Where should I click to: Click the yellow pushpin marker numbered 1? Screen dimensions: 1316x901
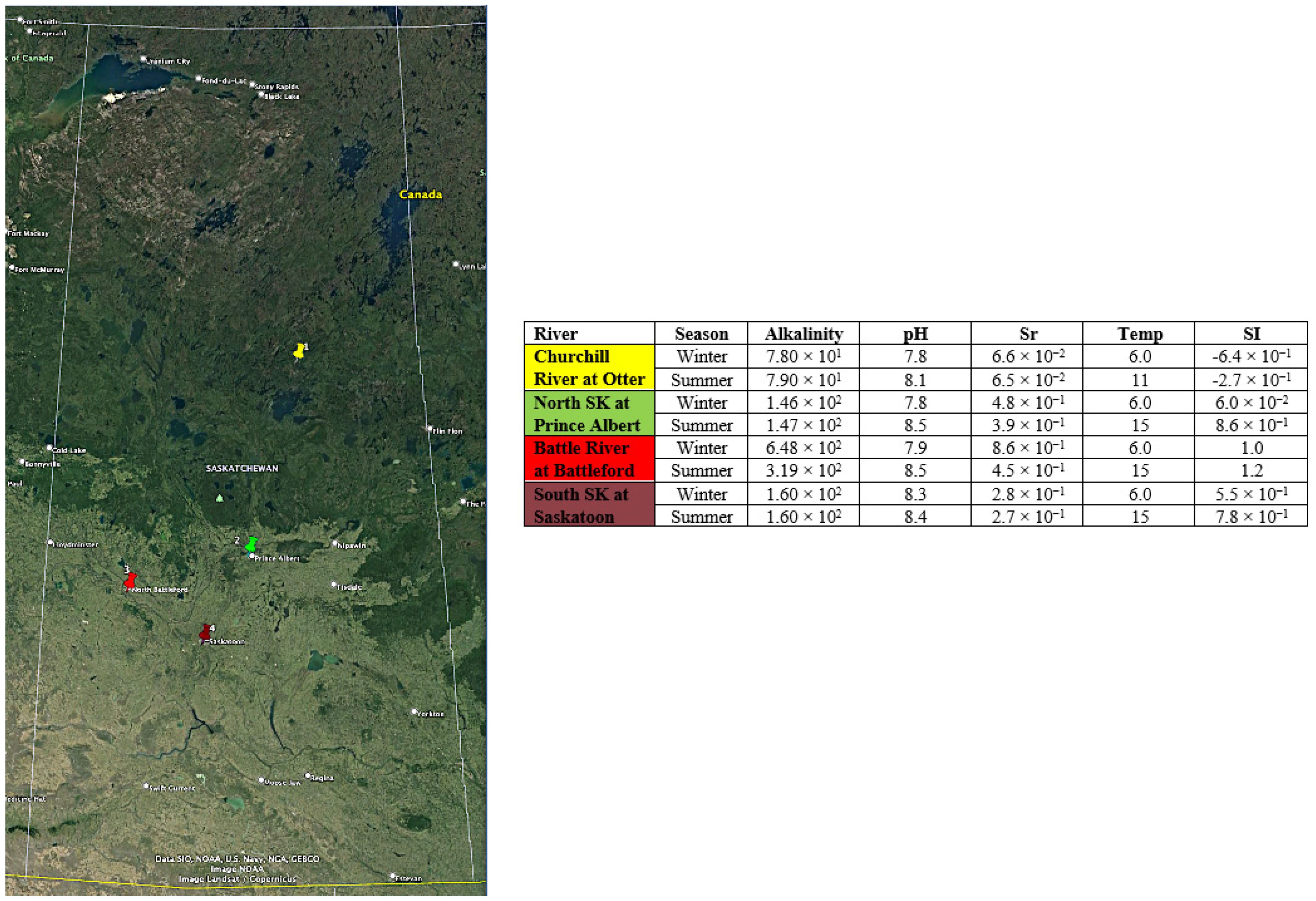[x=299, y=351]
